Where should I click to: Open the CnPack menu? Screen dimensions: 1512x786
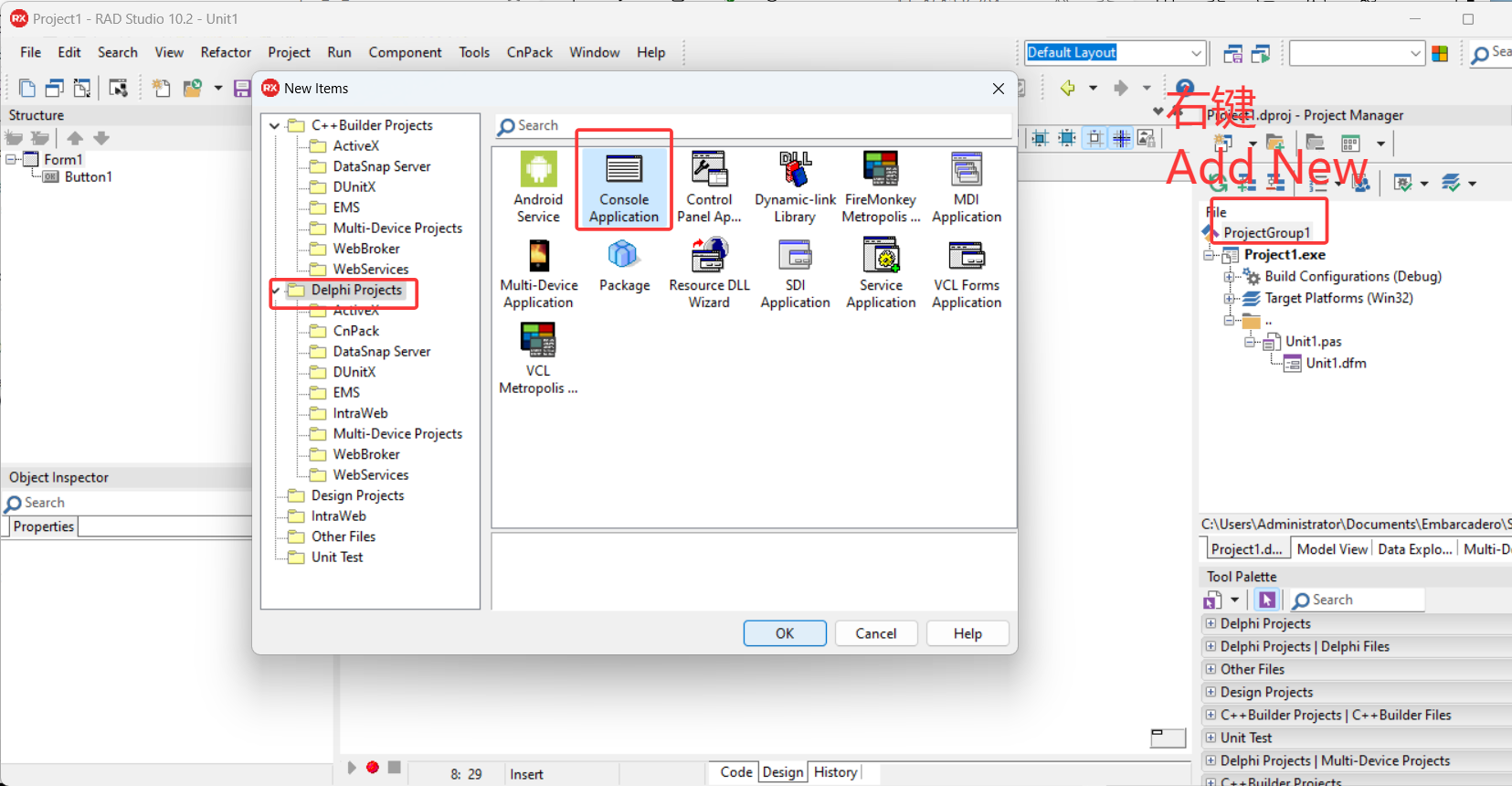coord(530,52)
